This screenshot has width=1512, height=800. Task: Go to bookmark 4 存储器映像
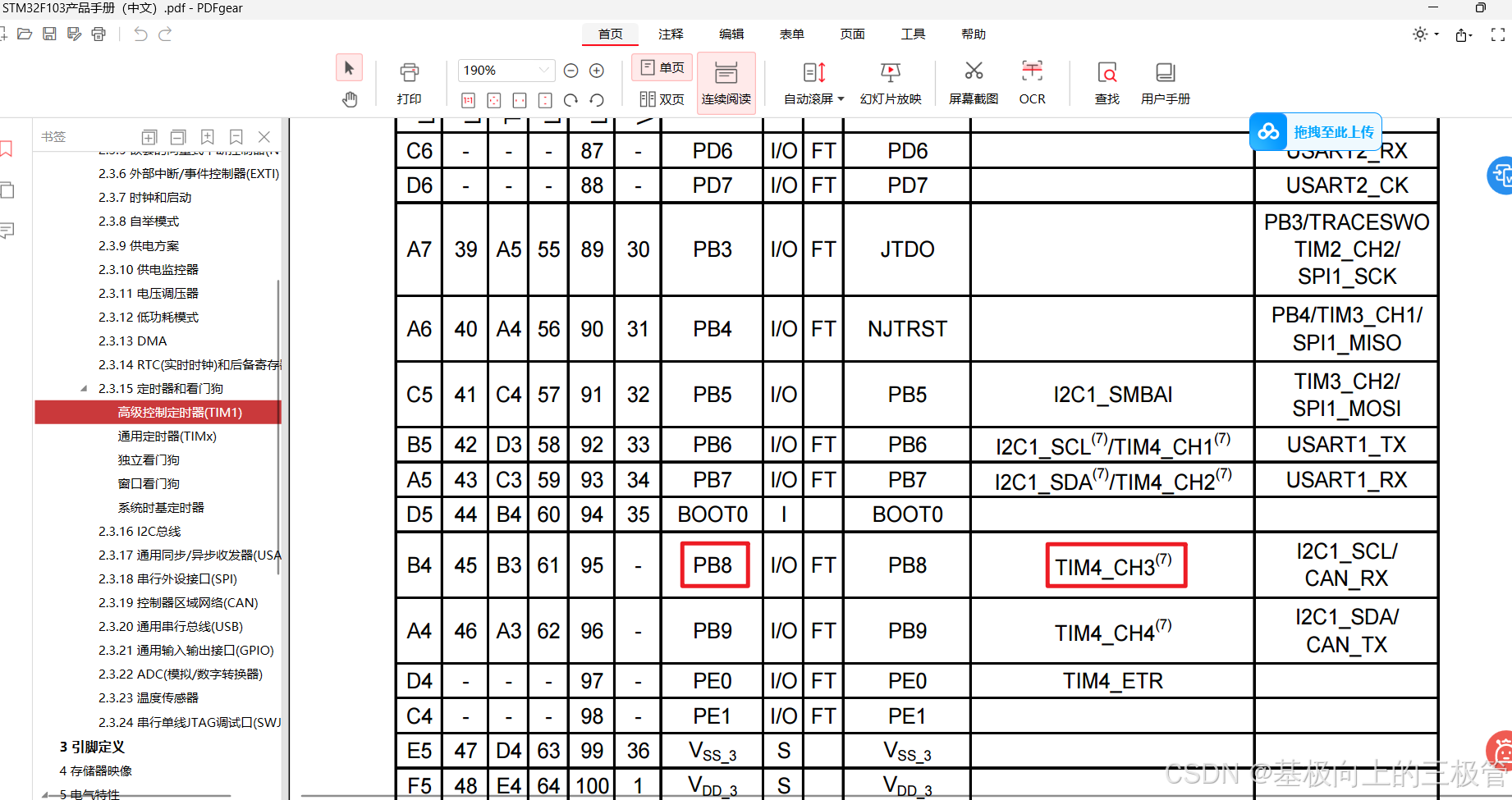click(95, 770)
